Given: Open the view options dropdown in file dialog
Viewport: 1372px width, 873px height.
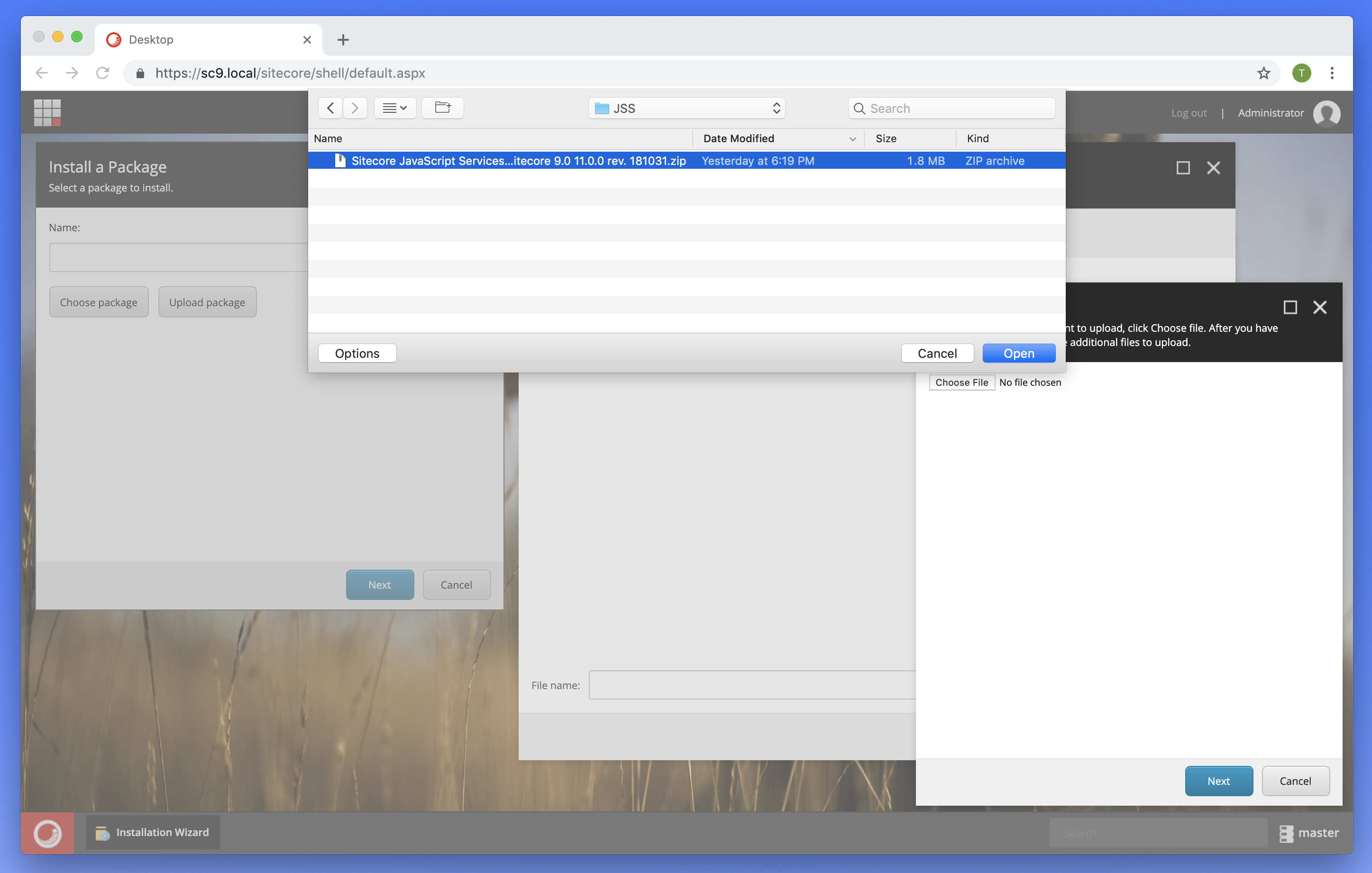Looking at the screenshot, I should point(395,108).
